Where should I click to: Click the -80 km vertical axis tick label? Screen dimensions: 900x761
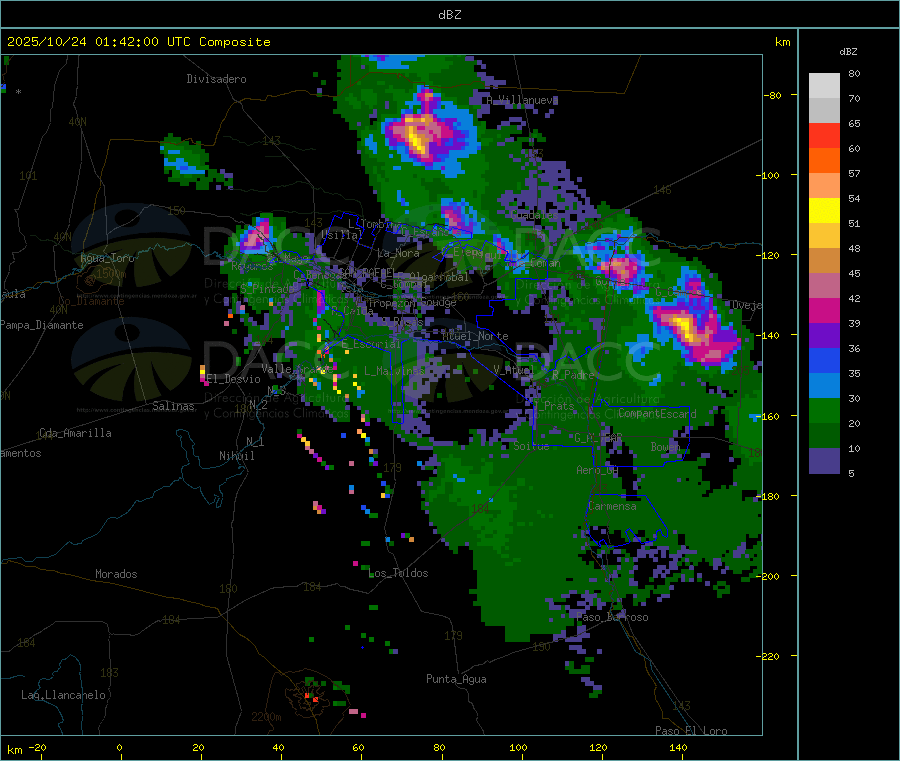pos(772,96)
